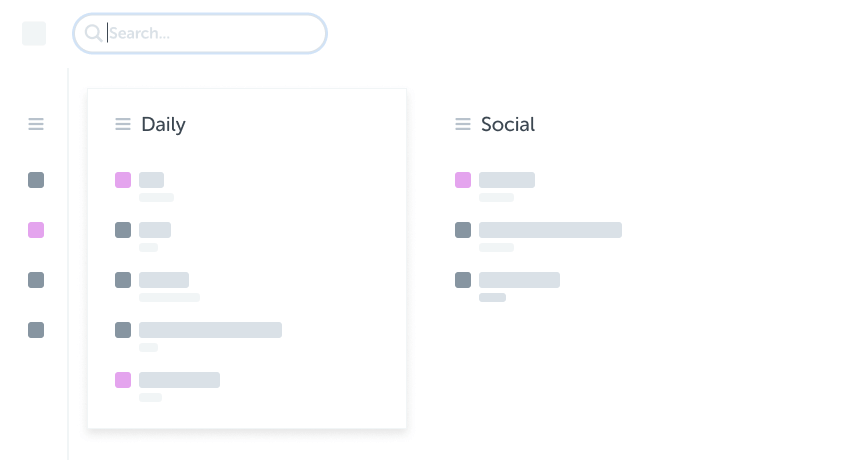Click the first pink square in Daily list

click(123, 180)
